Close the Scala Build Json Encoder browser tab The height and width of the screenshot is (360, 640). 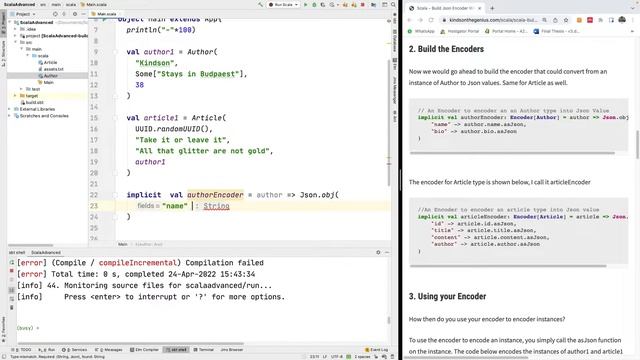click(x=480, y=8)
